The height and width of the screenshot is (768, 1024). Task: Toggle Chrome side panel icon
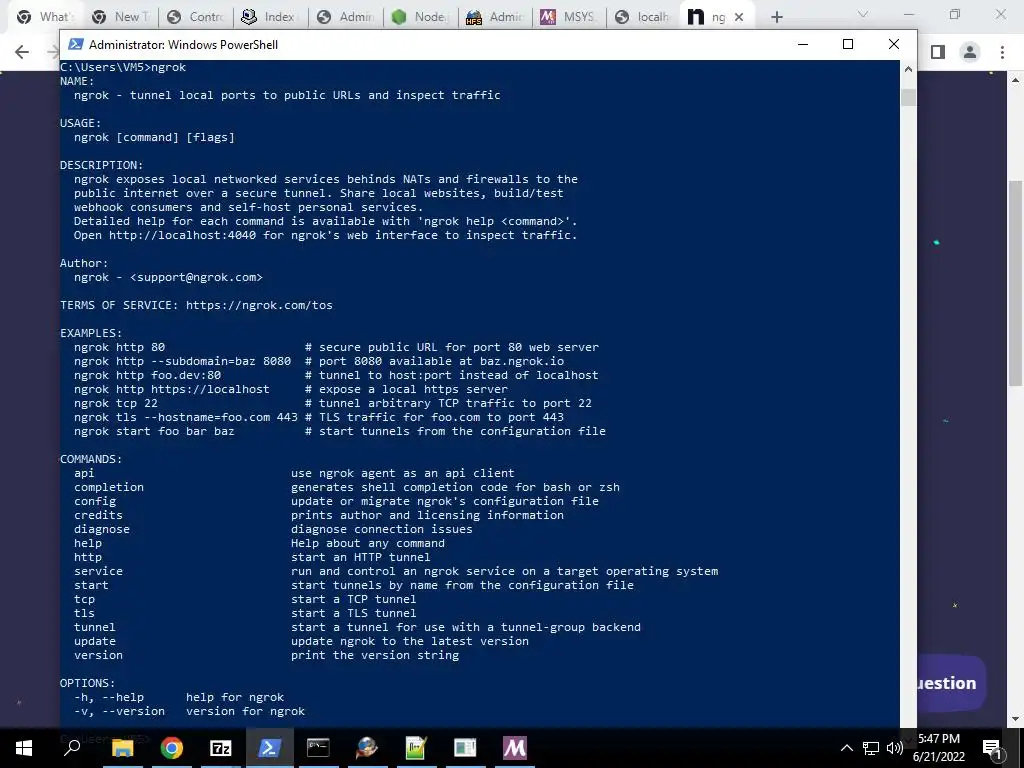click(x=938, y=52)
